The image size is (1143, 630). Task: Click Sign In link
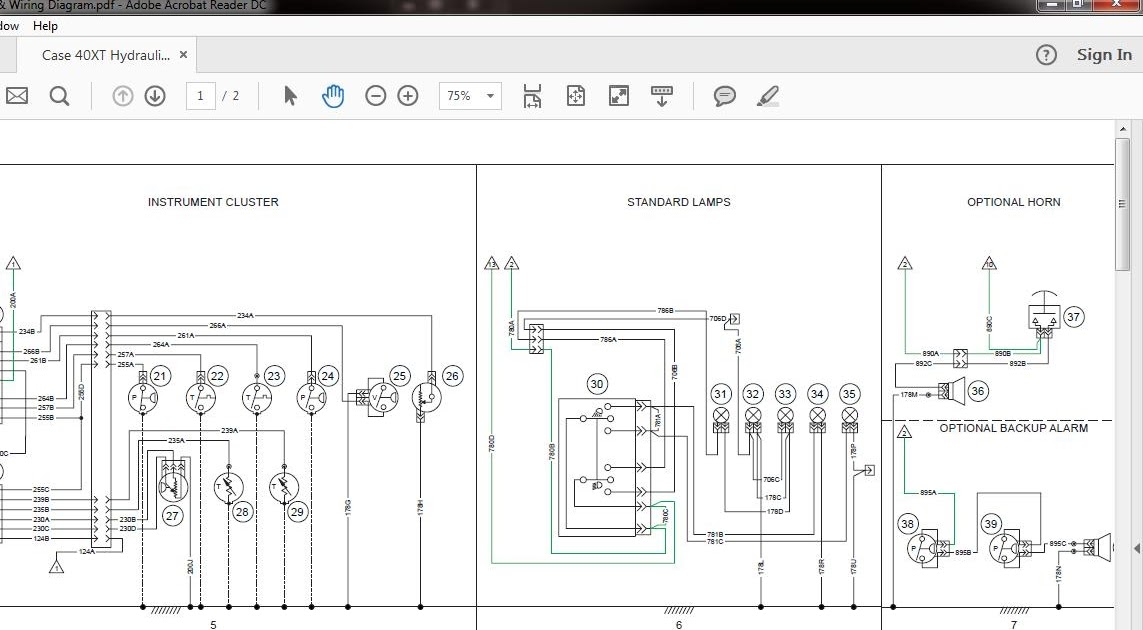click(1104, 55)
